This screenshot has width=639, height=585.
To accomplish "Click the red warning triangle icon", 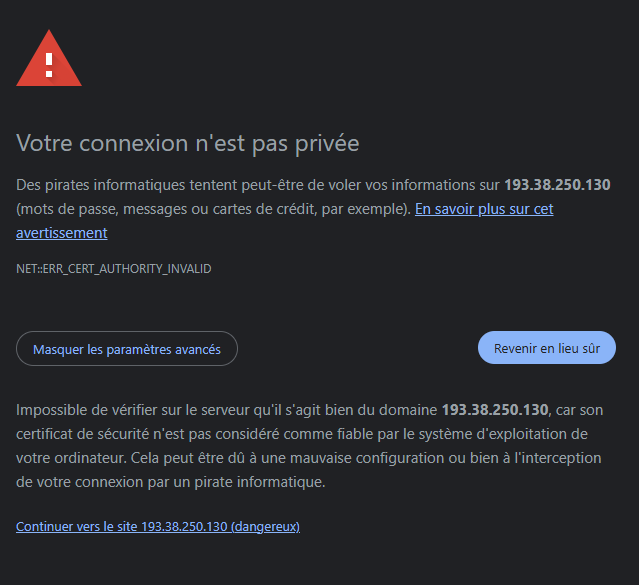I will pyautogui.click(x=49, y=58).
